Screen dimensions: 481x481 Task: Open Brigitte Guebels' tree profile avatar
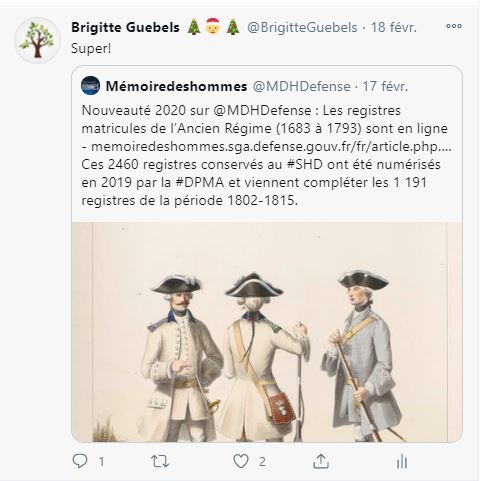(37, 40)
